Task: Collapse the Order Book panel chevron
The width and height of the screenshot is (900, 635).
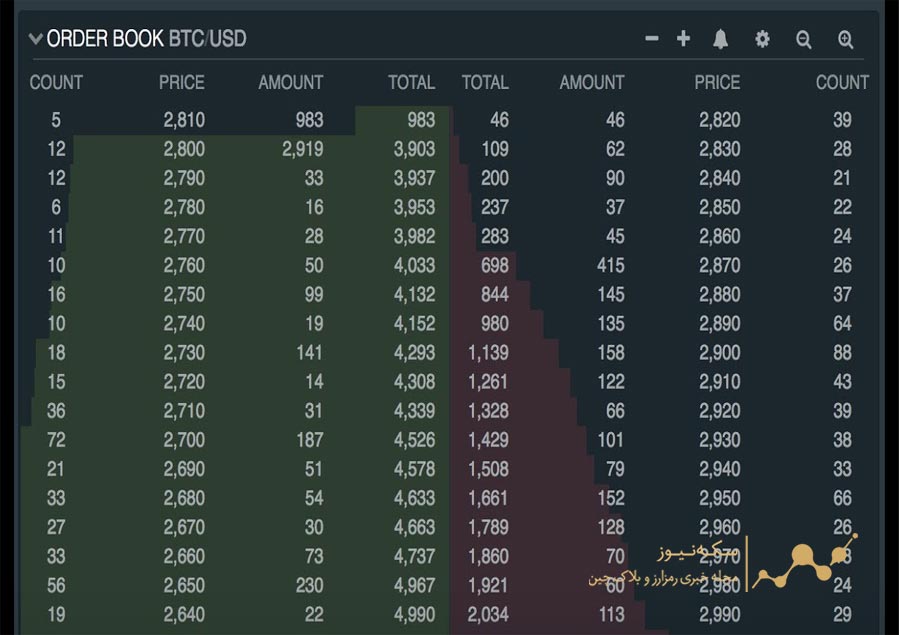Action: pos(36,39)
